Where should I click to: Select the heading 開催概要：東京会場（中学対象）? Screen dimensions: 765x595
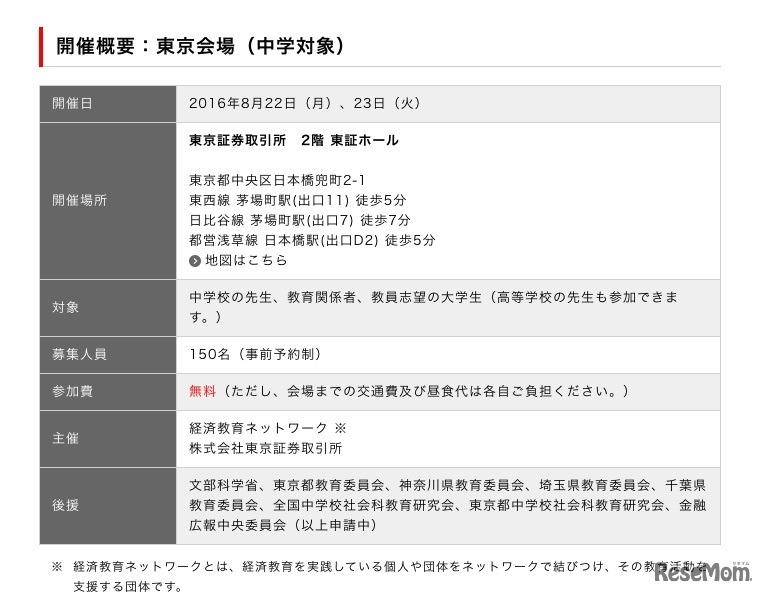(x=201, y=46)
